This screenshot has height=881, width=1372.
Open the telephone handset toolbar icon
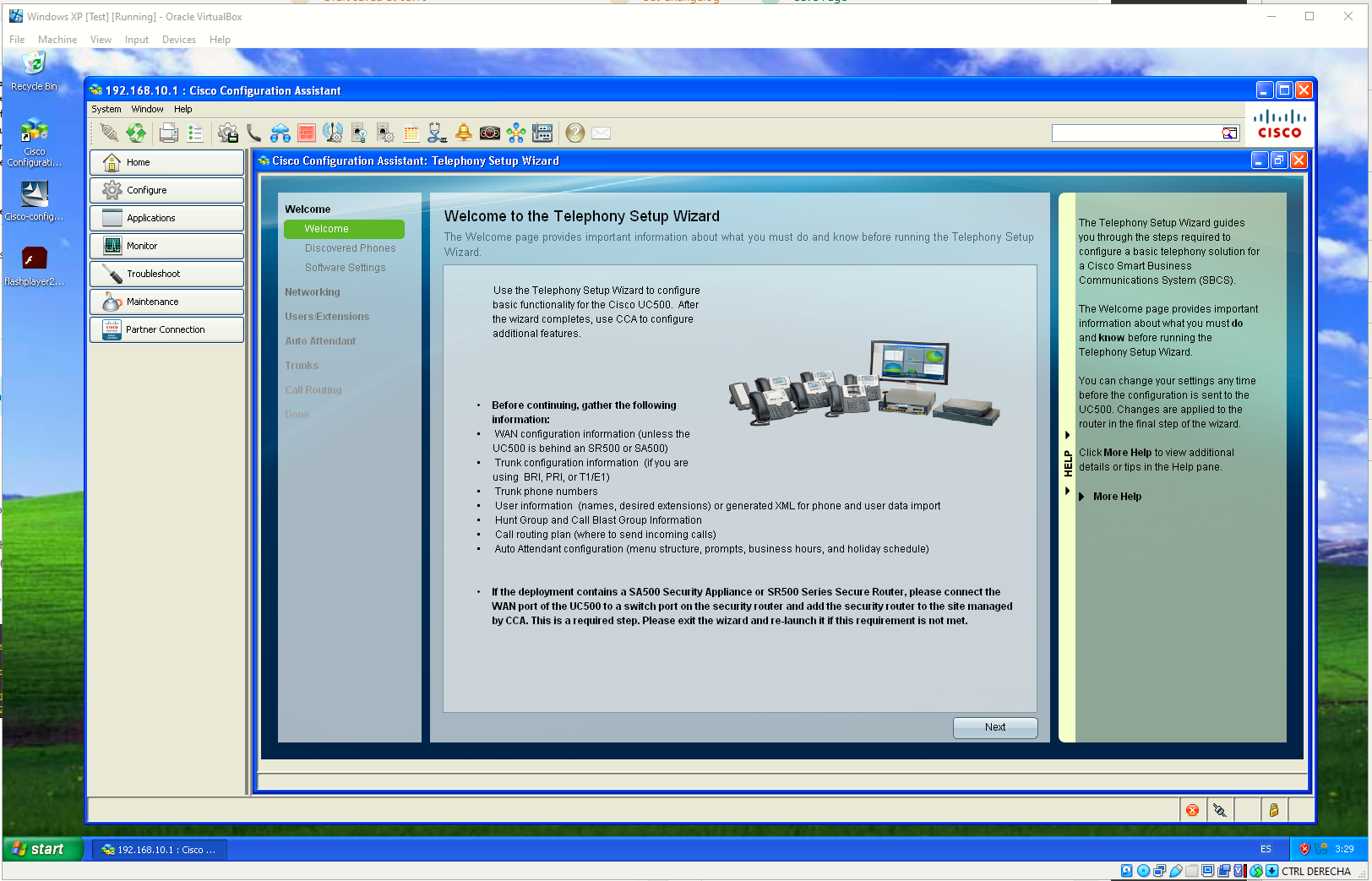(253, 133)
